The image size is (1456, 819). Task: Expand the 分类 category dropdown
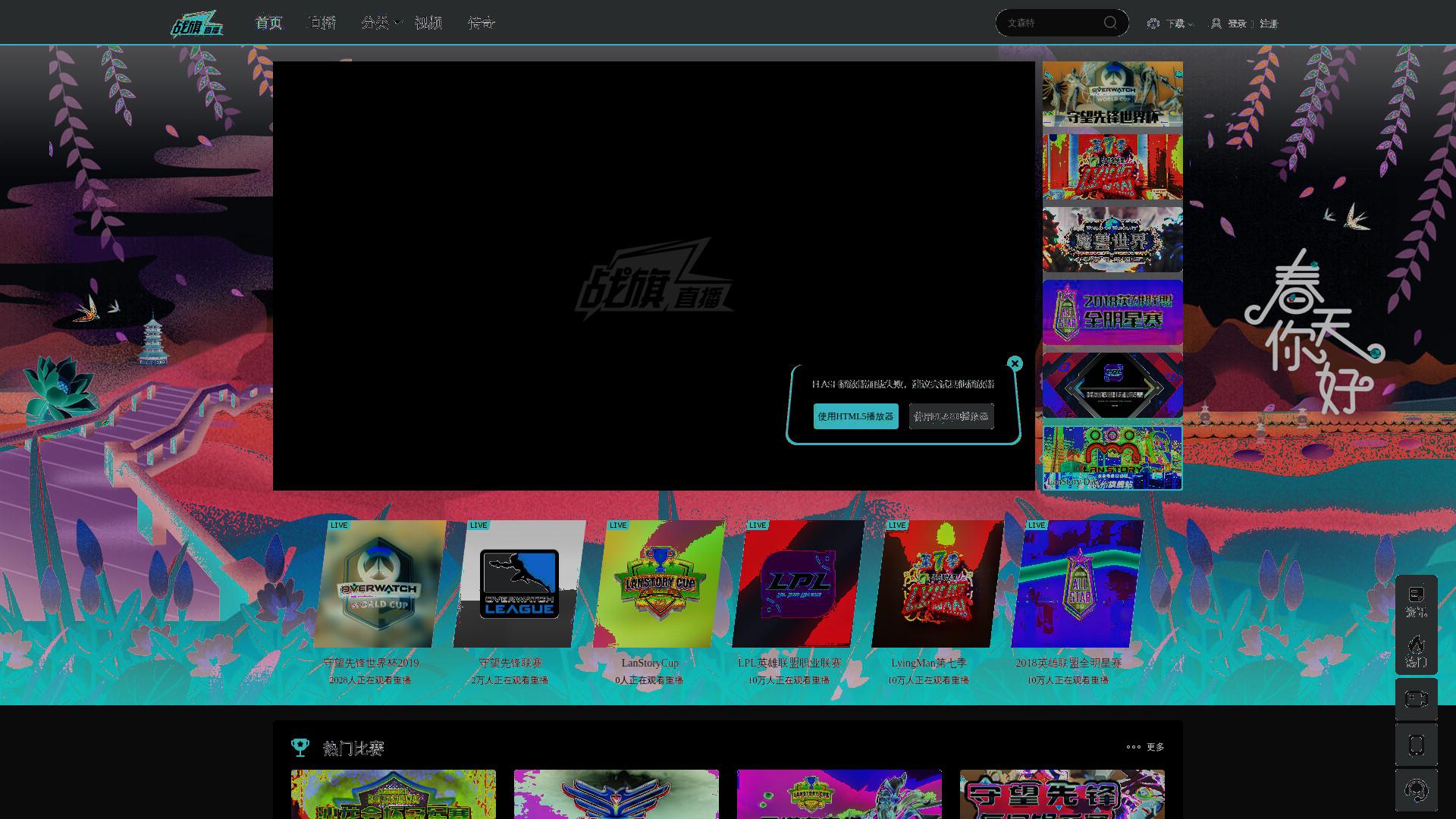click(381, 23)
